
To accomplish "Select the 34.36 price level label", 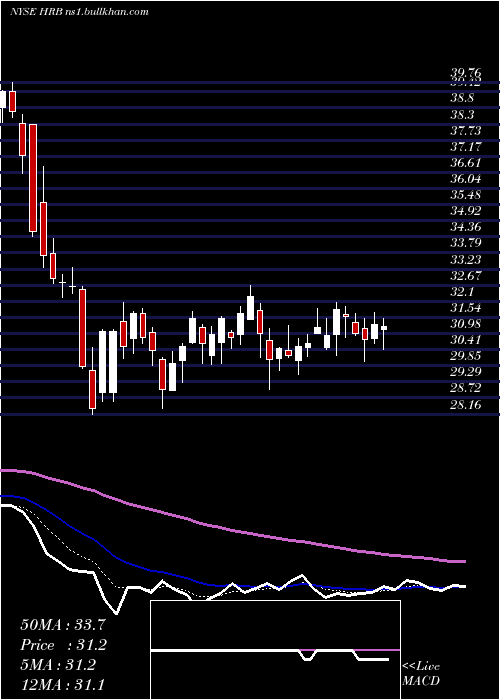I will click(466, 227).
